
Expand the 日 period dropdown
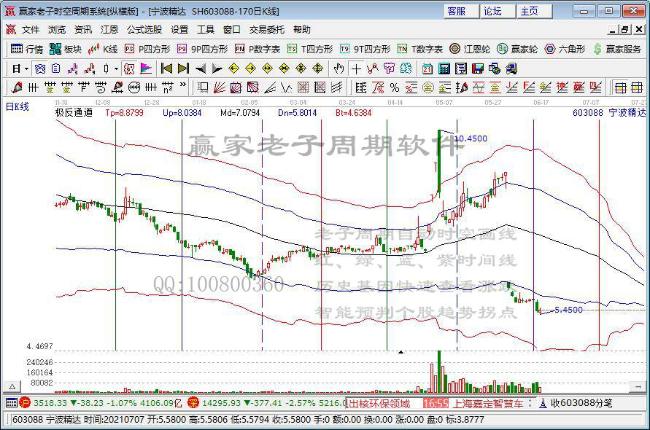pos(27,69)
